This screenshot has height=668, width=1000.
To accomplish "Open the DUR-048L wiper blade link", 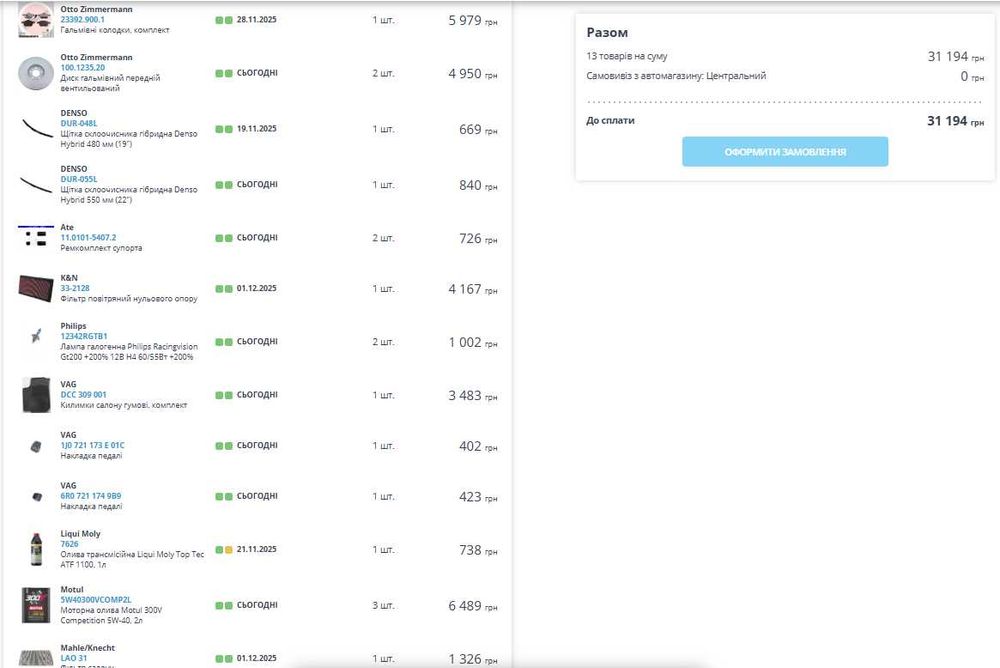I will click(79, 123).
